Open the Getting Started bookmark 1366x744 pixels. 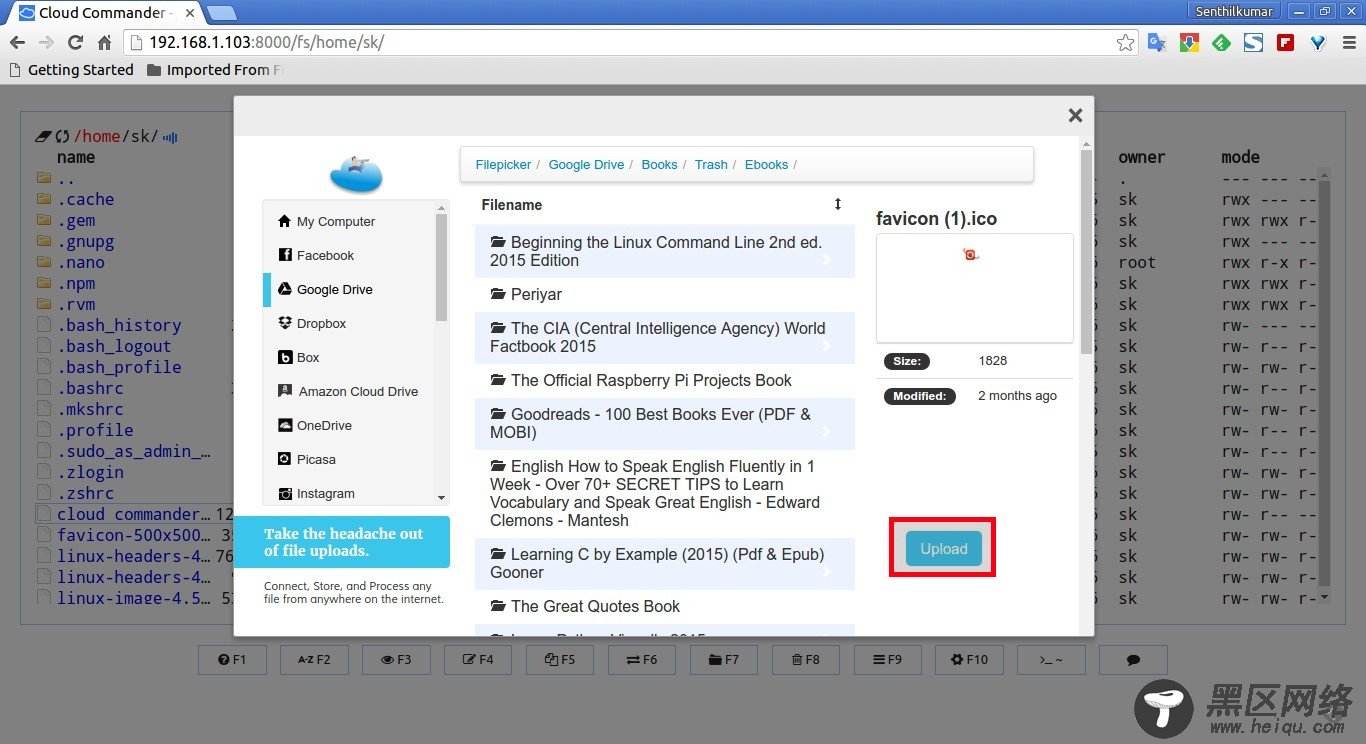[71, 70]
